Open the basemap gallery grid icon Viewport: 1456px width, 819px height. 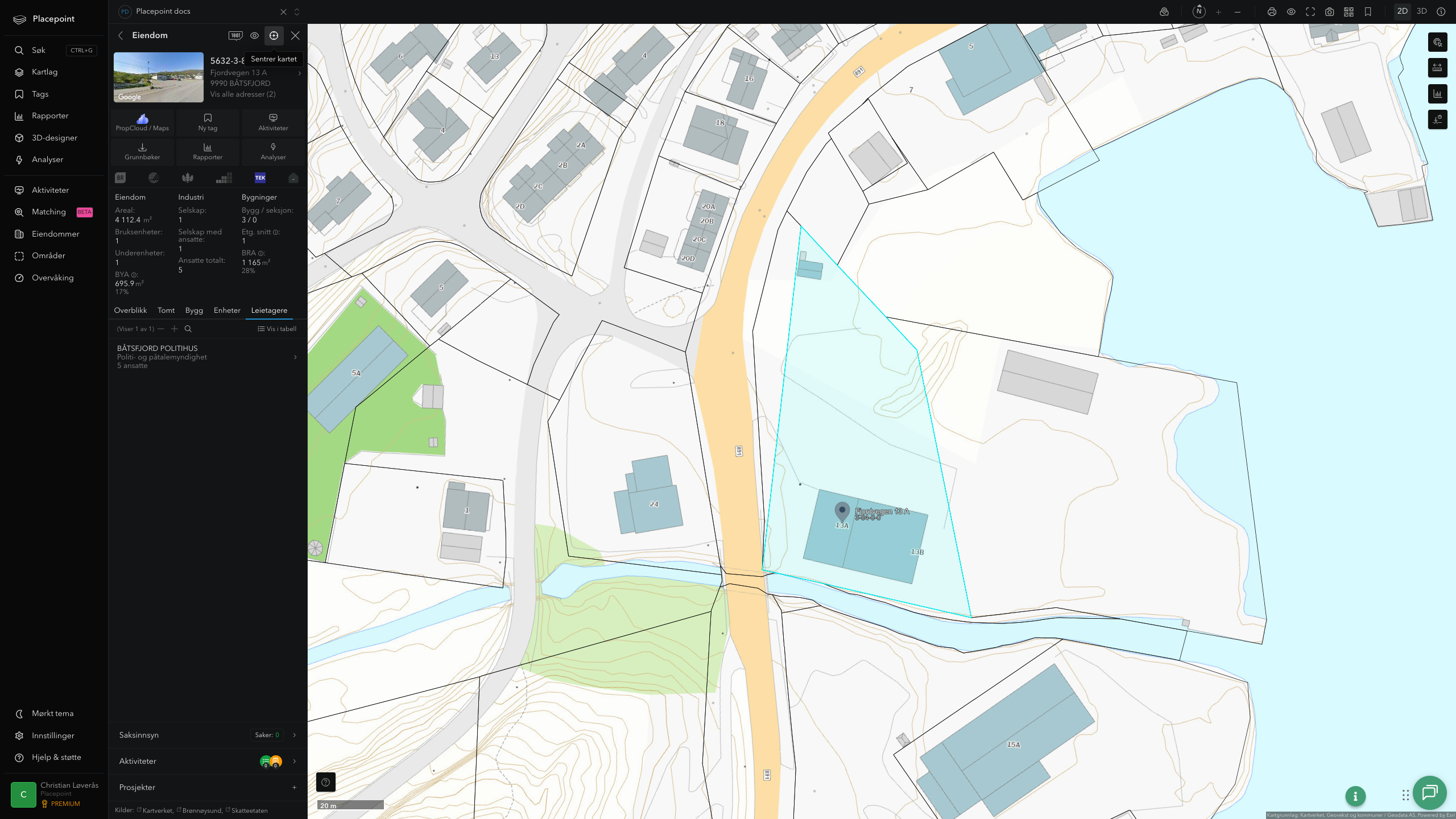[1349, 12]
